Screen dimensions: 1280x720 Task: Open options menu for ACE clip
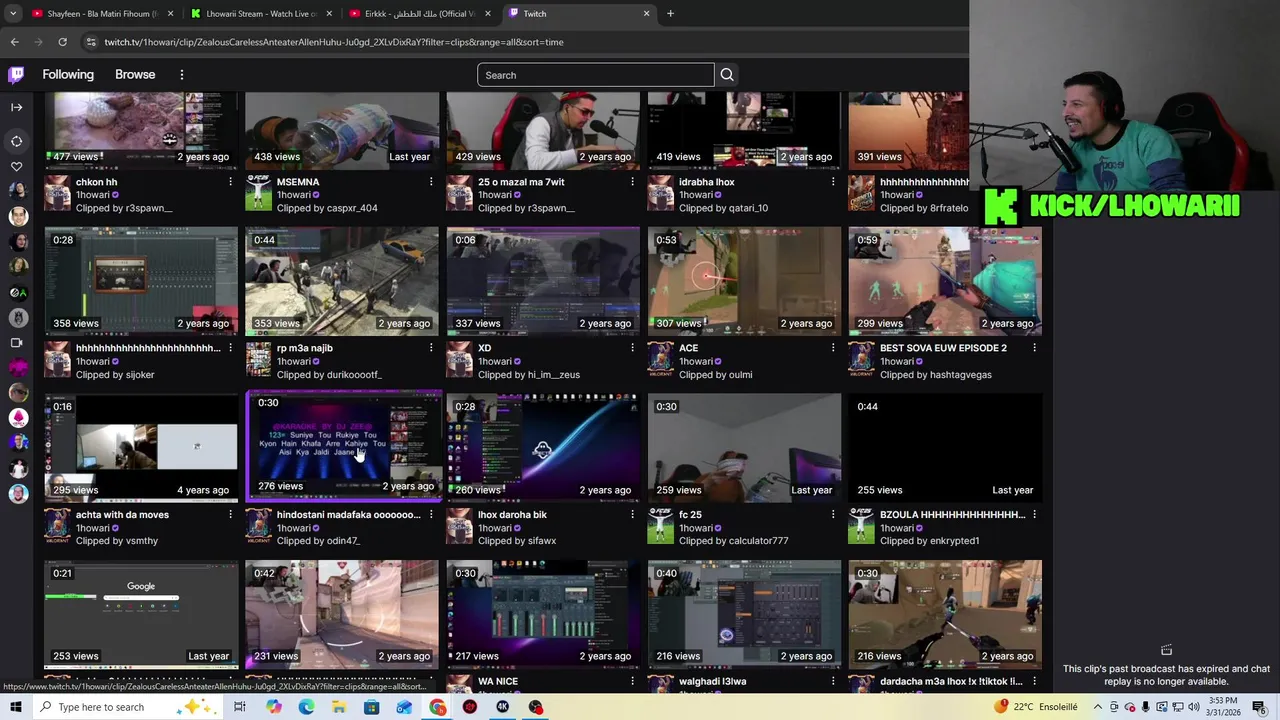point(833,348)
